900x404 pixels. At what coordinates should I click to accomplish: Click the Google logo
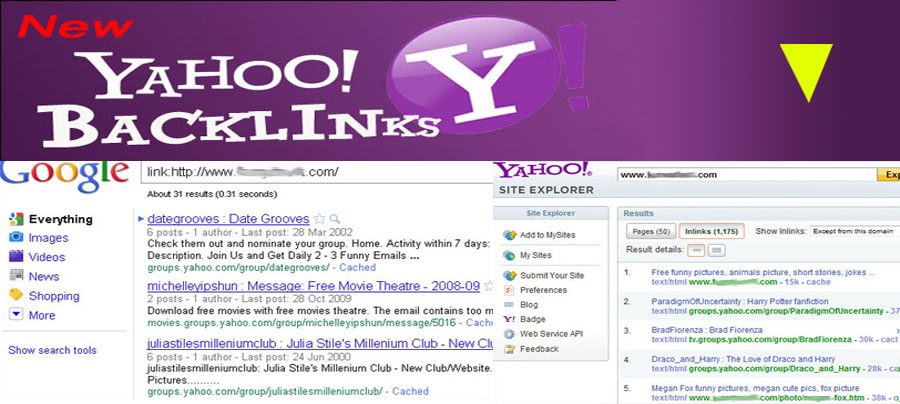click(64, 177)
